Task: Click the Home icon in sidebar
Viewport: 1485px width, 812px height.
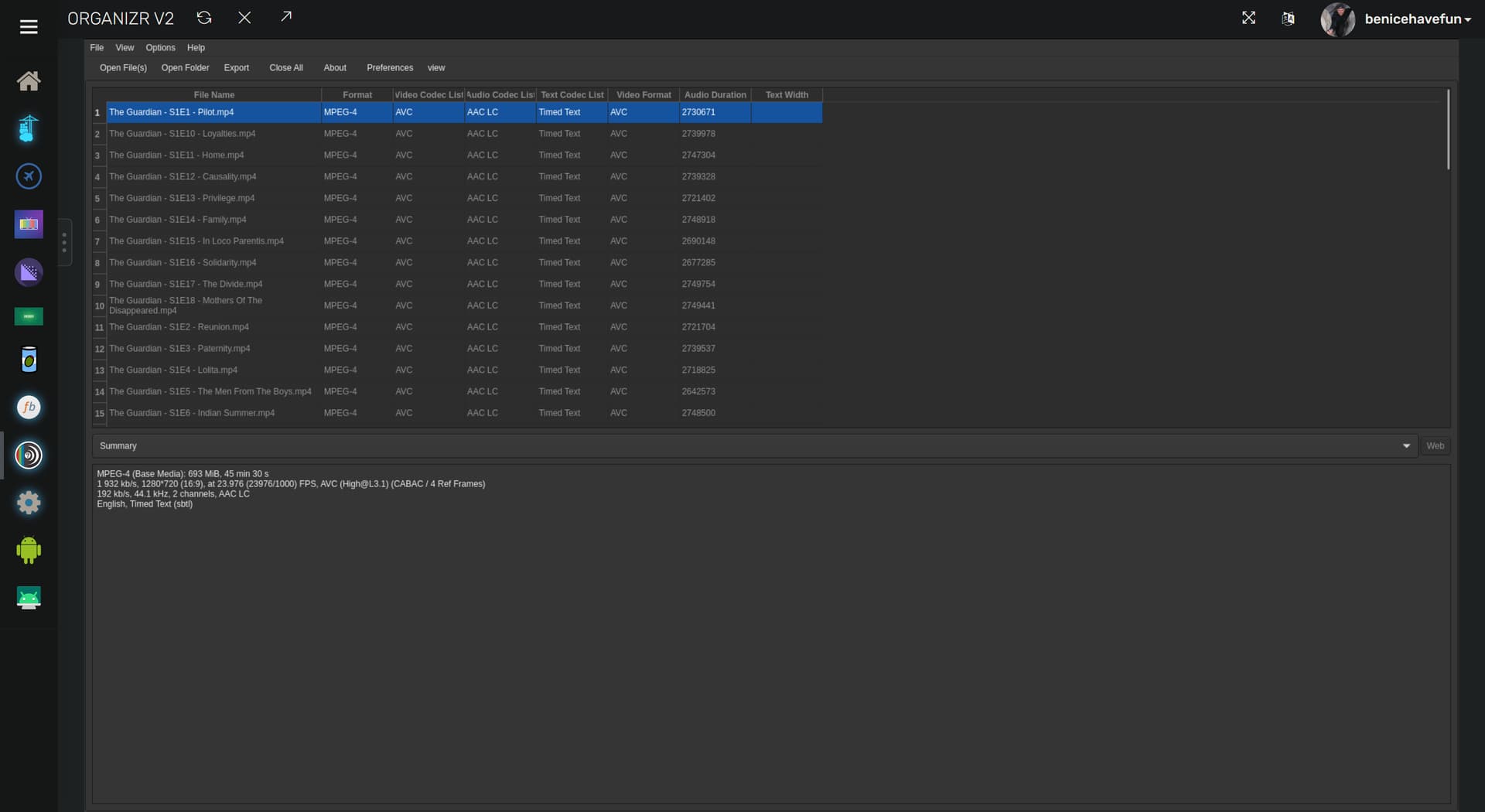Action: coord(29,81)
